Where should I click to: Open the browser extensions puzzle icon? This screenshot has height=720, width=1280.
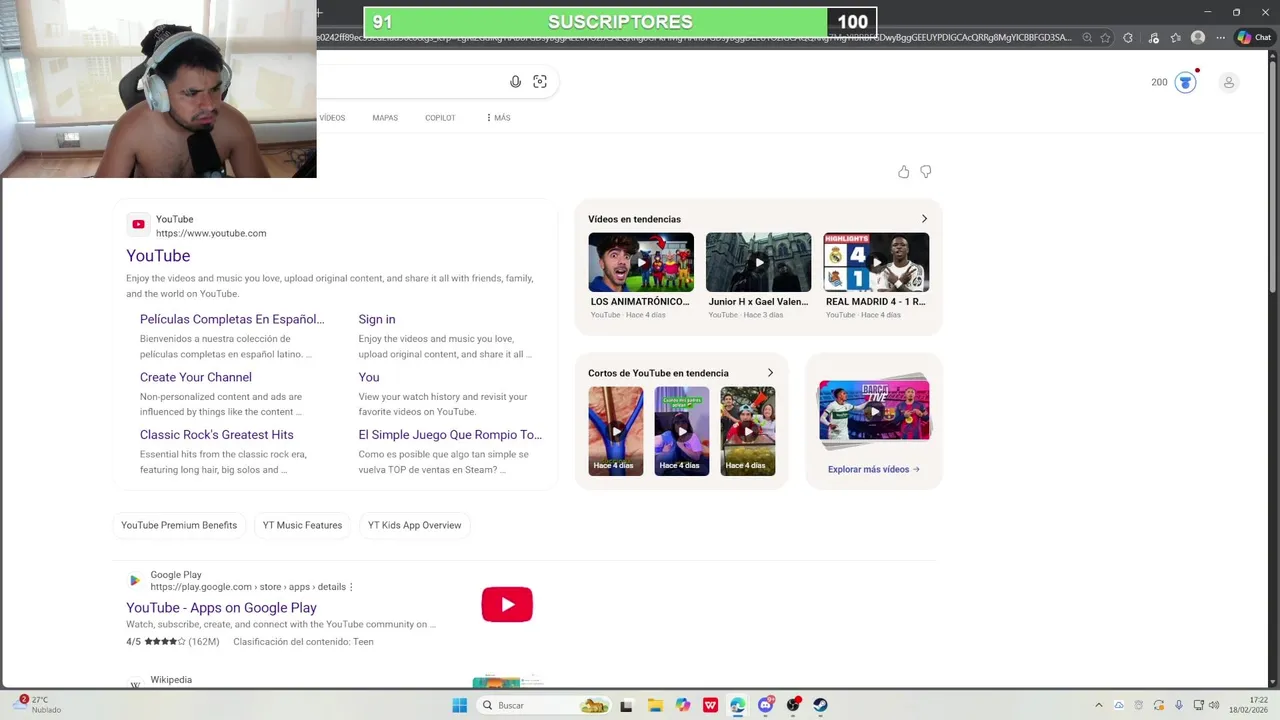tap(1128, 38)
